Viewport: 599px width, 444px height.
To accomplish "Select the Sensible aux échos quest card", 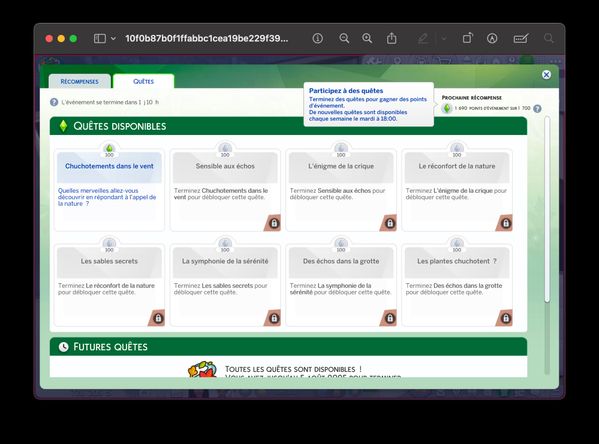I will click(x=225, y=190).
